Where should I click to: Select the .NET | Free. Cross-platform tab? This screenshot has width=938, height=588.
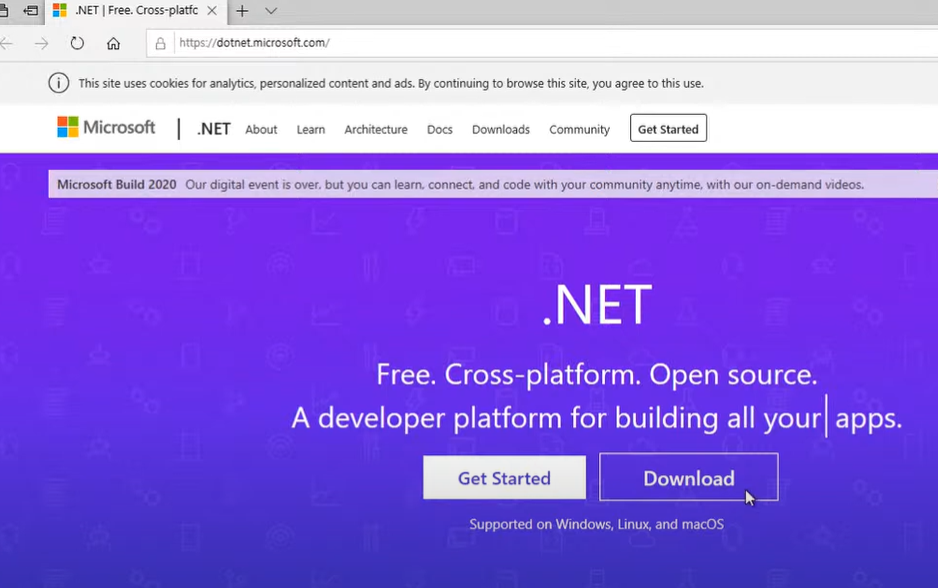click(136, 11)
